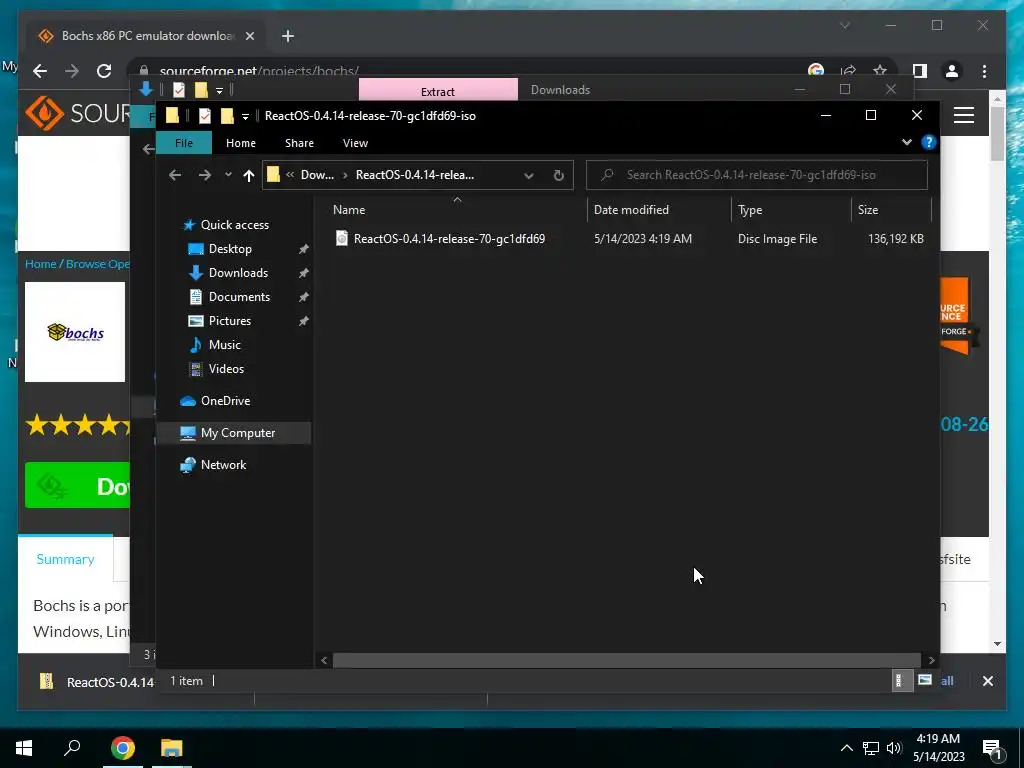Switch to the Share ribbon tab
This screenshot has height=768, width=1024.
click(x=299, y=143)
